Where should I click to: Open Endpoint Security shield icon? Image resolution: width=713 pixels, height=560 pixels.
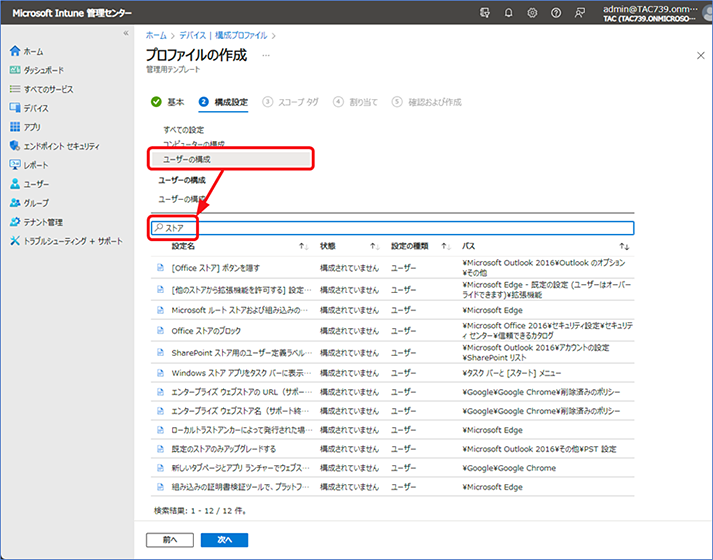point(15,146)
